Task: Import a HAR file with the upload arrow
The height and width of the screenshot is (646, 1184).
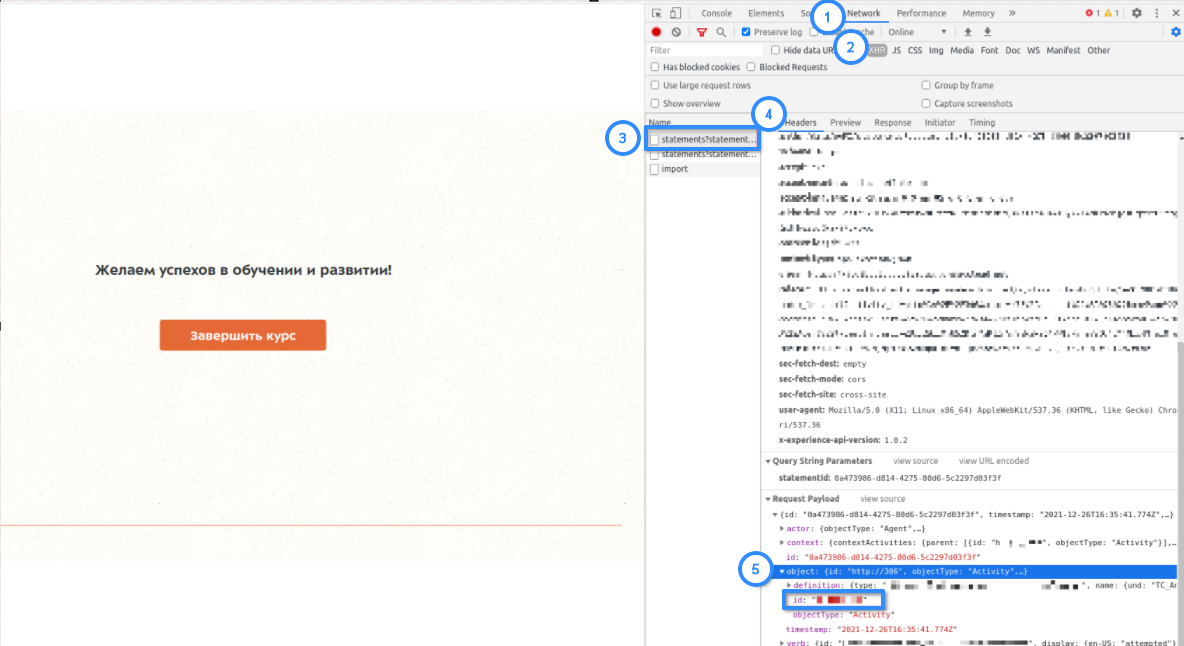Action: (968, 32)
